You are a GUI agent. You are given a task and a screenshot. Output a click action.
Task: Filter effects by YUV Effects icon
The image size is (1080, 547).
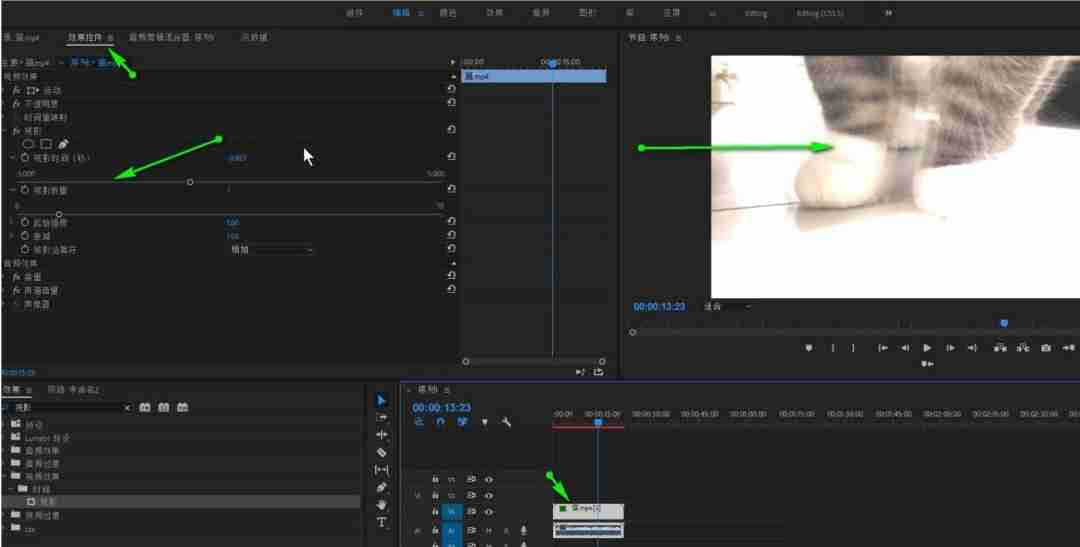182,407
